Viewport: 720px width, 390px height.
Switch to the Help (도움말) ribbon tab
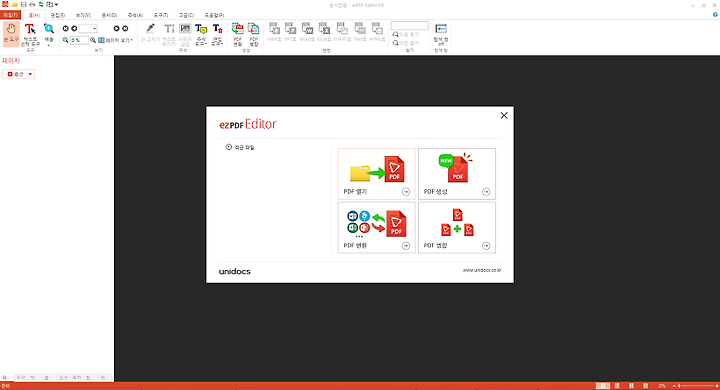tap(214, 15)
